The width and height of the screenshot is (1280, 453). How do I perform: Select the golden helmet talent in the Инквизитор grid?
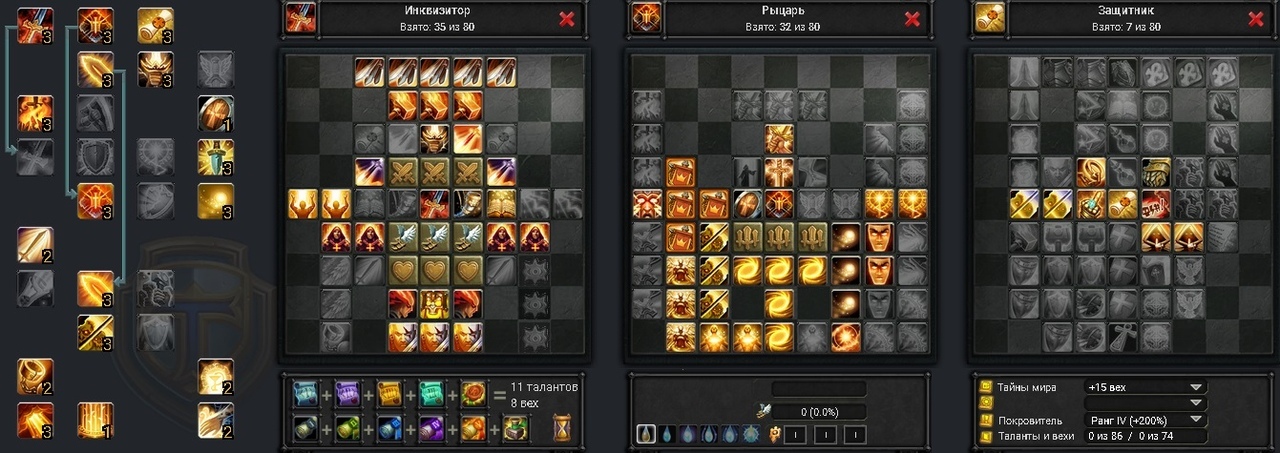(x=436, y=139)
